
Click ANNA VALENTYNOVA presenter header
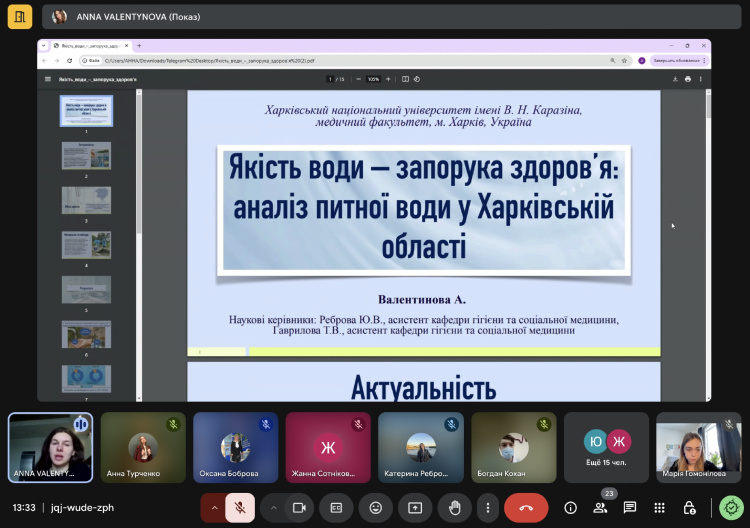coord(392,17)
